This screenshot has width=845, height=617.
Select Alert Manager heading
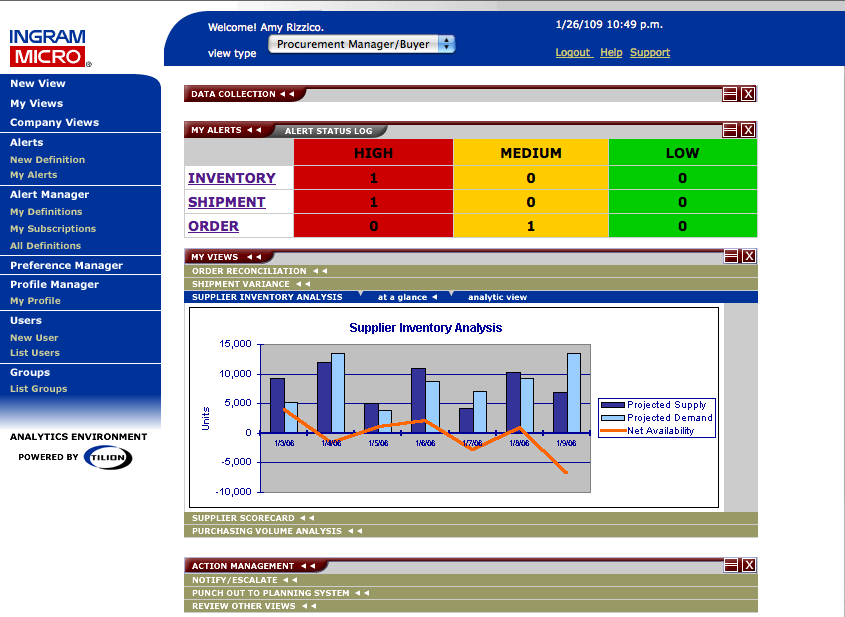click(x=50, y=195)
